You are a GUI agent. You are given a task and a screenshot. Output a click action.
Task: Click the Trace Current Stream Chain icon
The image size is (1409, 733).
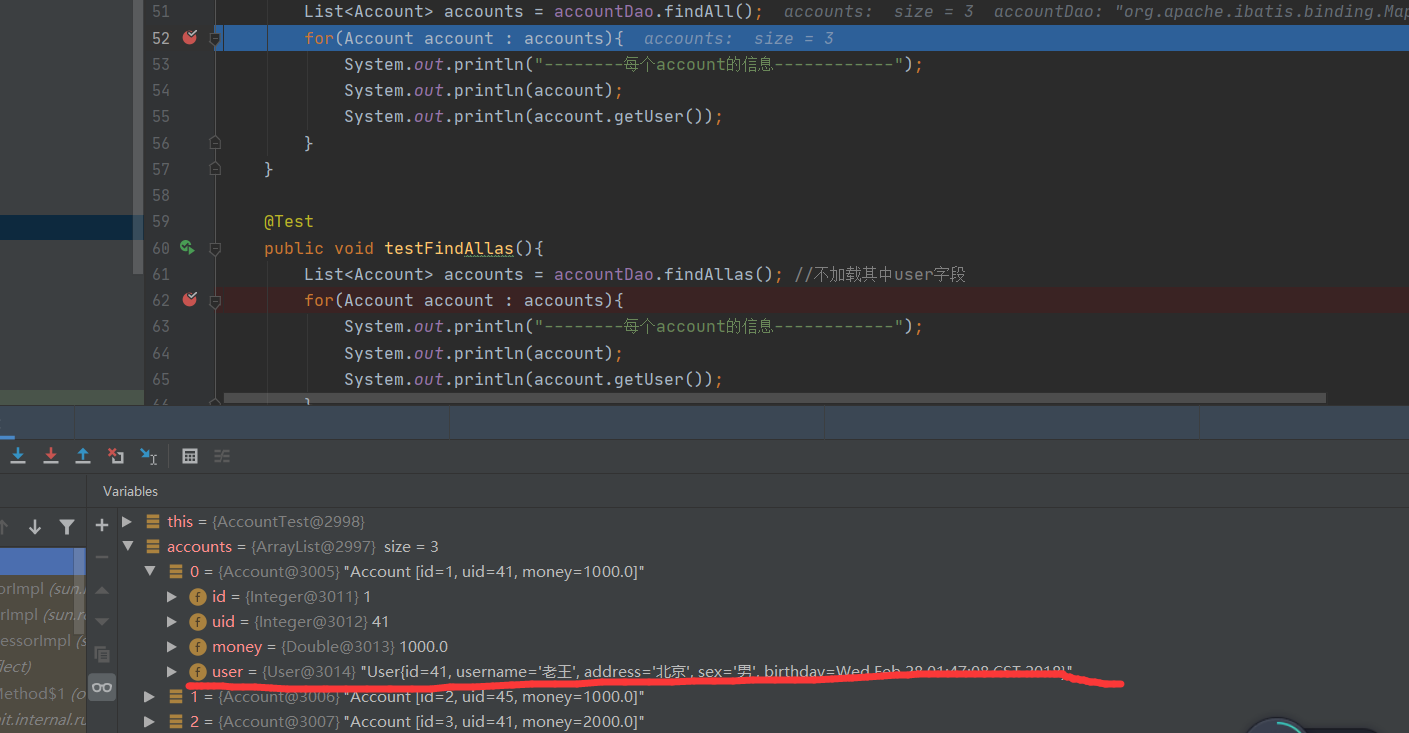click(x=222, y=456)
